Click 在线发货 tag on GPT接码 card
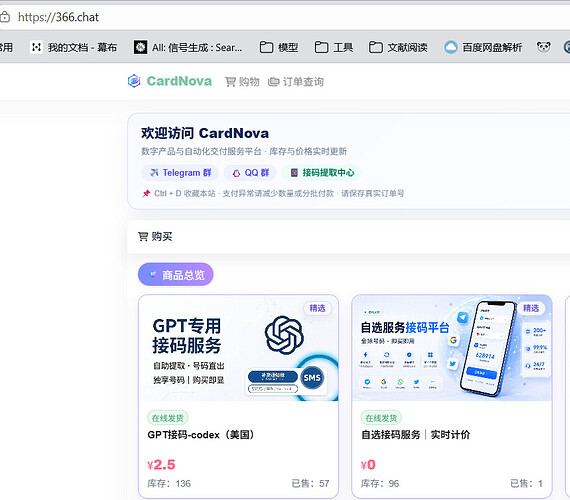Viewport: 570px width, 500px height. coord(168,418)
